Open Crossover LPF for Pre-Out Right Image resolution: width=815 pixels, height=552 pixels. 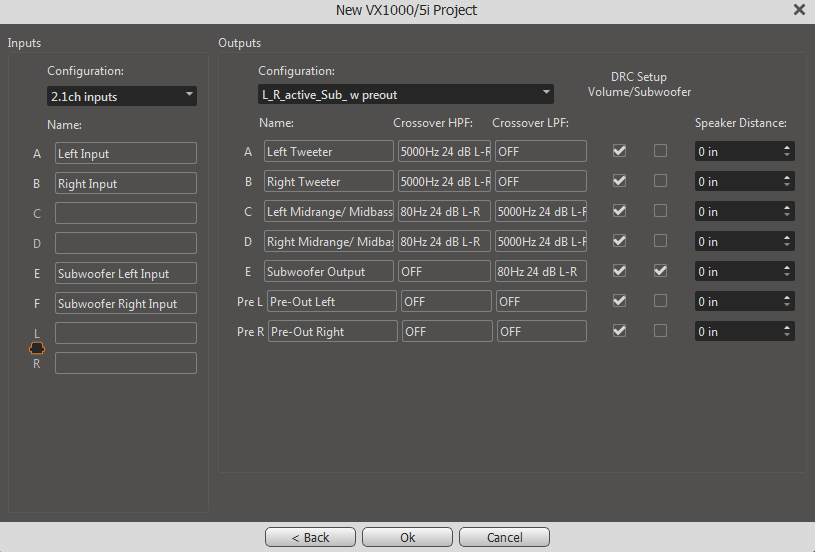[542, 332]
